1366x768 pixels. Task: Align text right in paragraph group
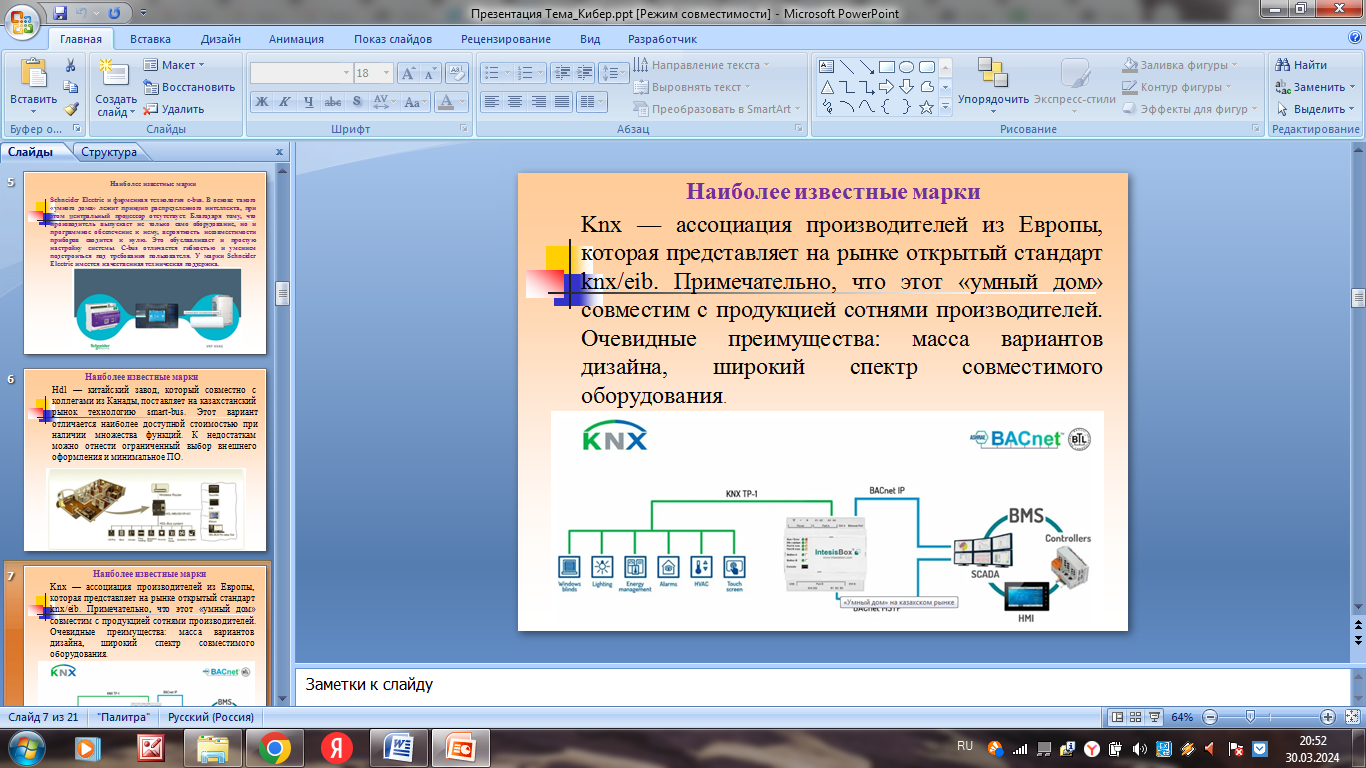click(538, 101)
